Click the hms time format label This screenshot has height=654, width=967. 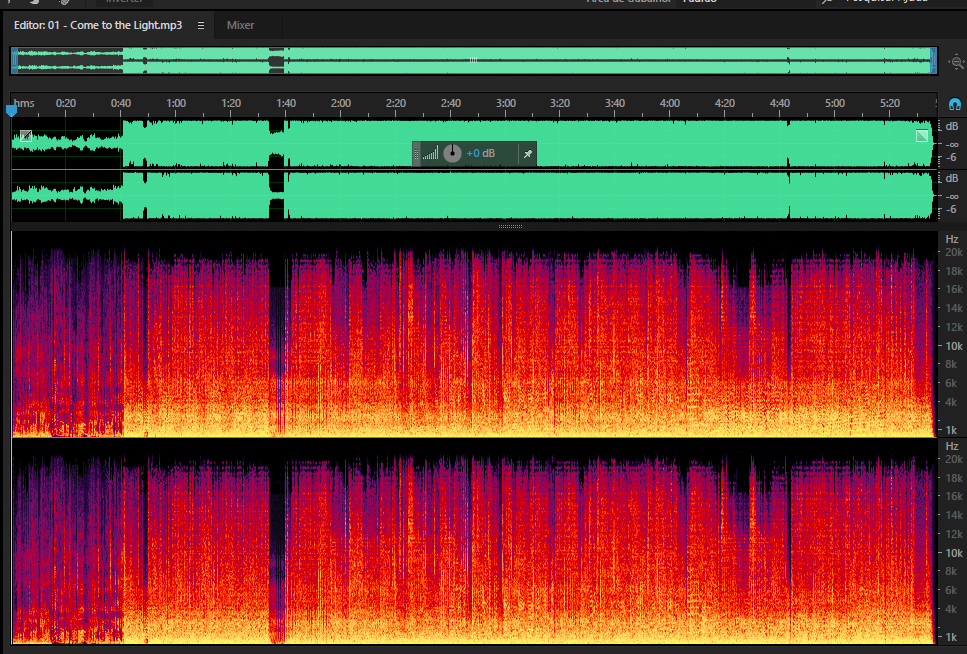24,103
